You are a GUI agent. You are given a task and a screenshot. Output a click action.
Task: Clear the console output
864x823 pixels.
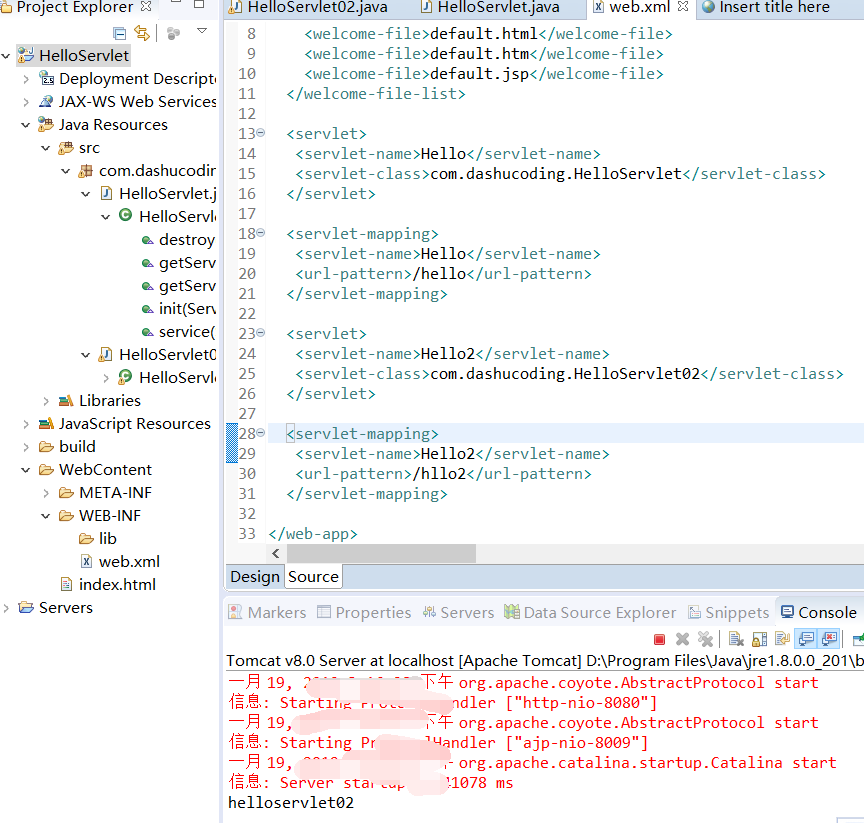coord(736,639)
